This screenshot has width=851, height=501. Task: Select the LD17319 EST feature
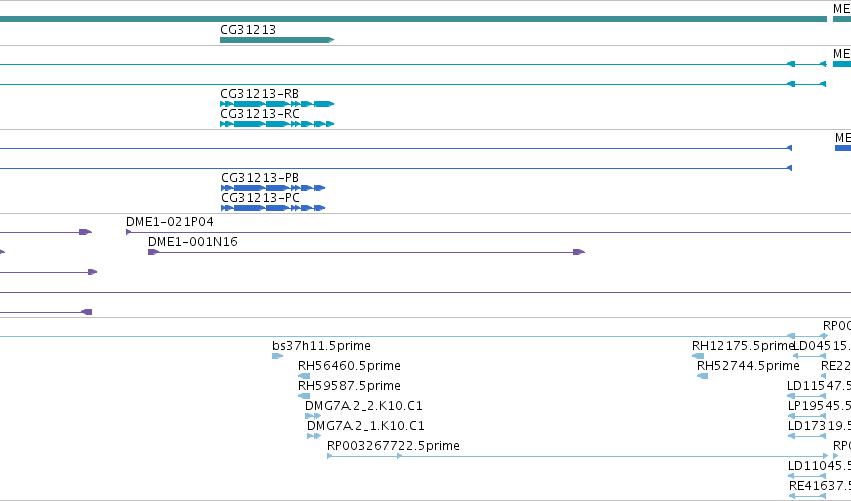point(807,436)
